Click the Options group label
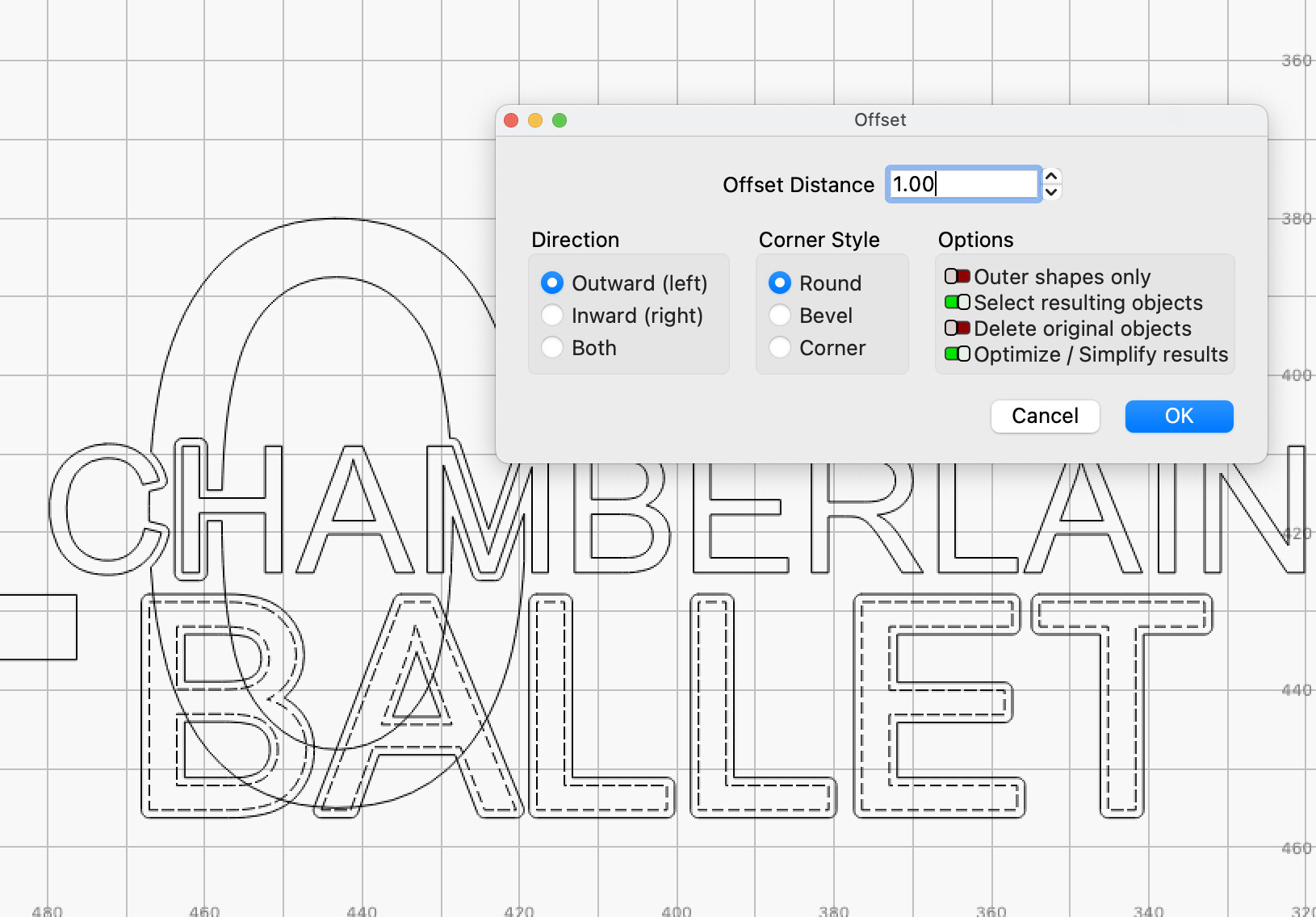 click(975, 240)
